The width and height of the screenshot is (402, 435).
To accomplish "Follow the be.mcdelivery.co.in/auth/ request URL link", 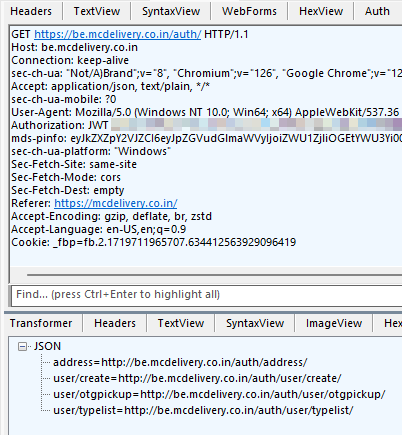I will [x=117, y=34].
